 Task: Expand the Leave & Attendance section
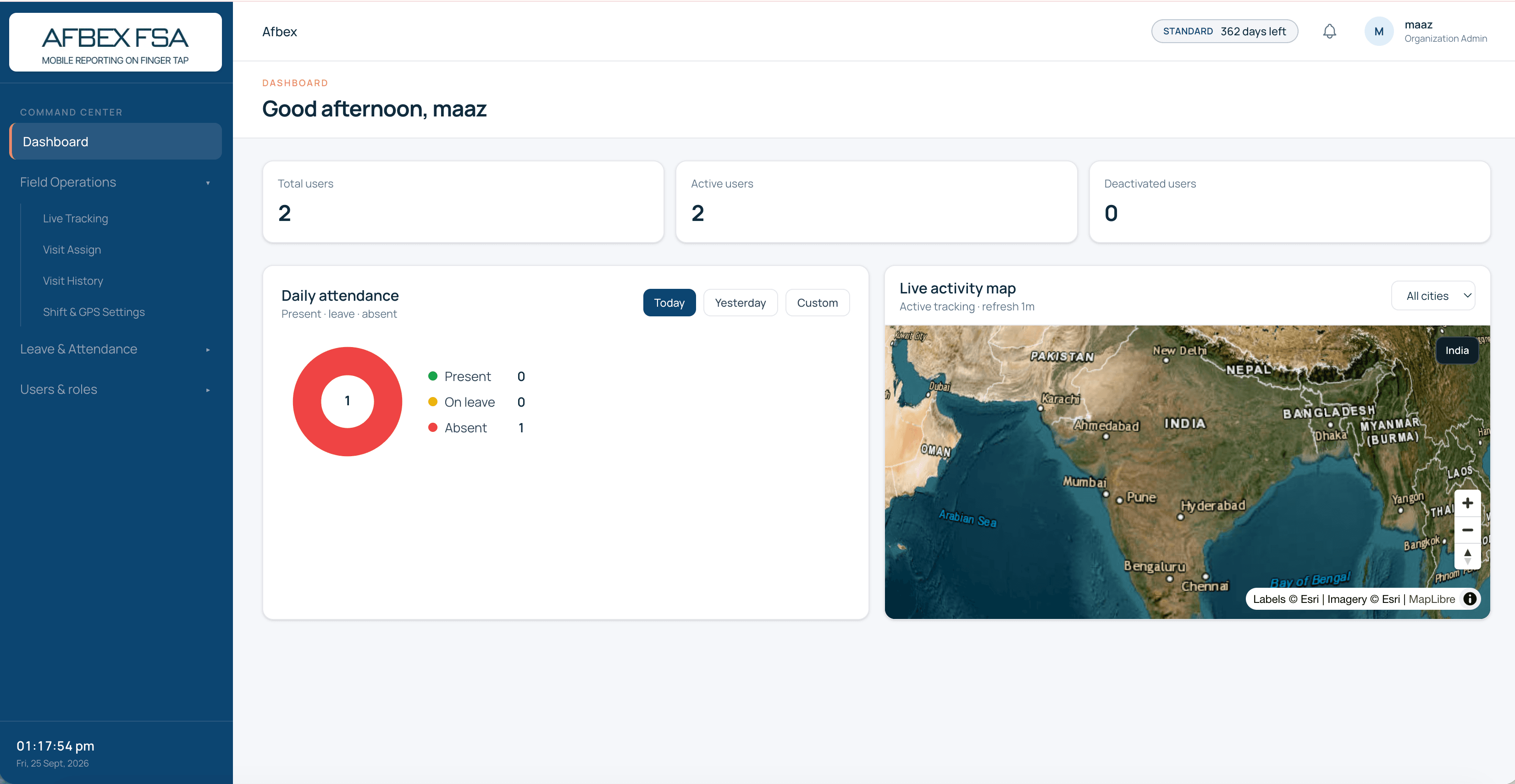pyautogui.click(x=115, y=349)
